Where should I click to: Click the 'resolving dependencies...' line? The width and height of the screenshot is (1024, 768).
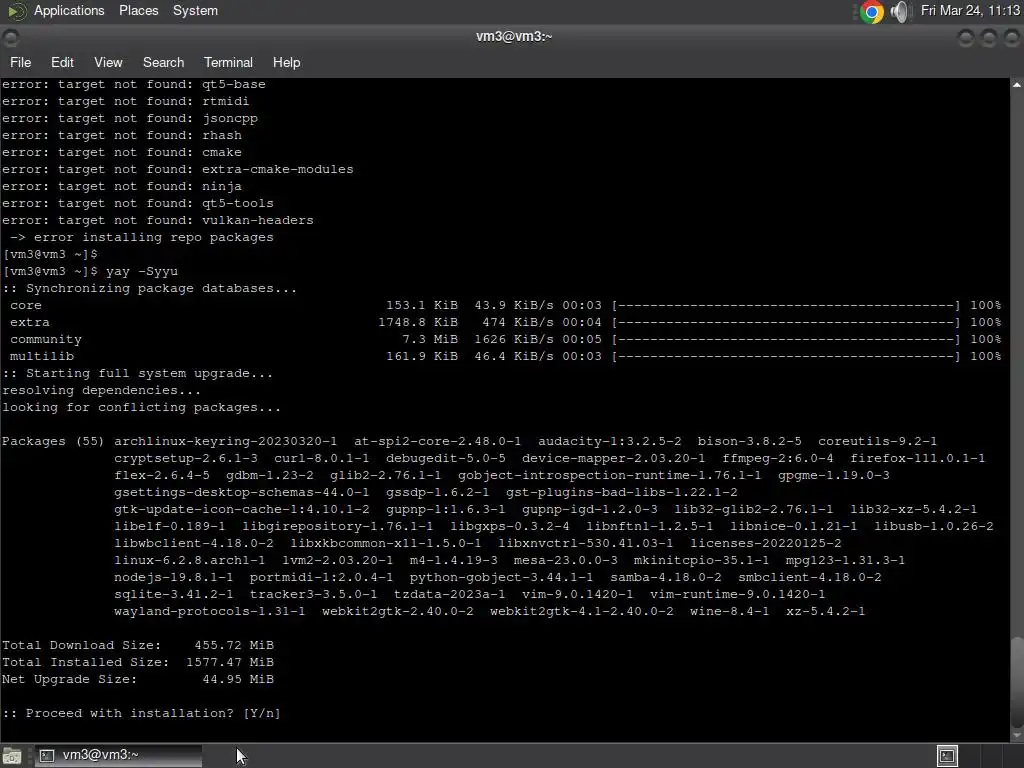point(101,390)
